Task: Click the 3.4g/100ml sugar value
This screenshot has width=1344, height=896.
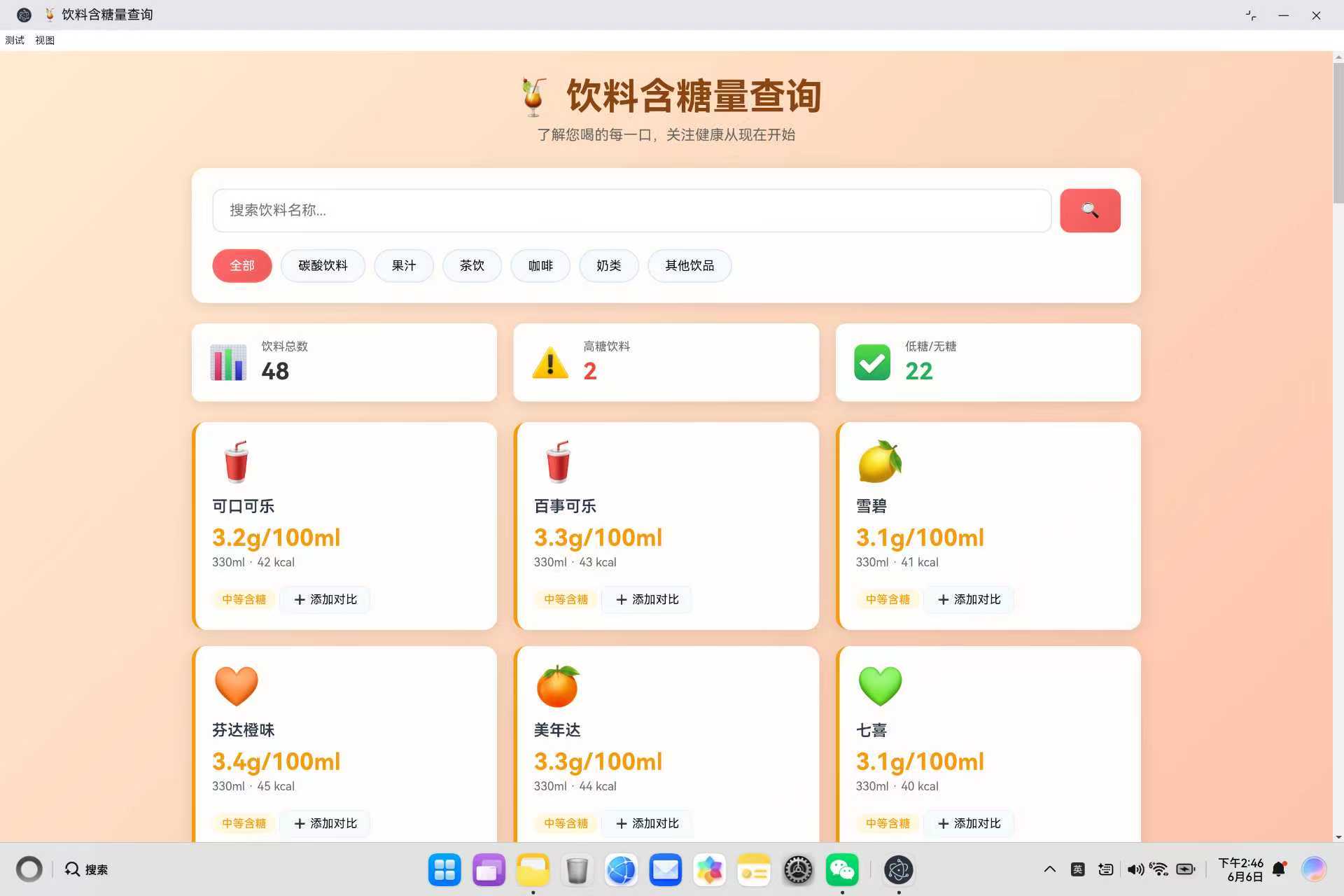Action: coord(276,762)
